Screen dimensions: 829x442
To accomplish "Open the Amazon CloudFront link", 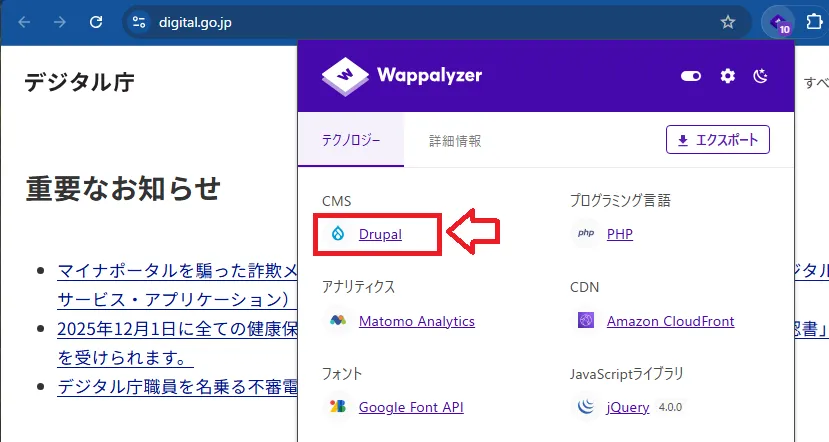I will coord(670,321).
